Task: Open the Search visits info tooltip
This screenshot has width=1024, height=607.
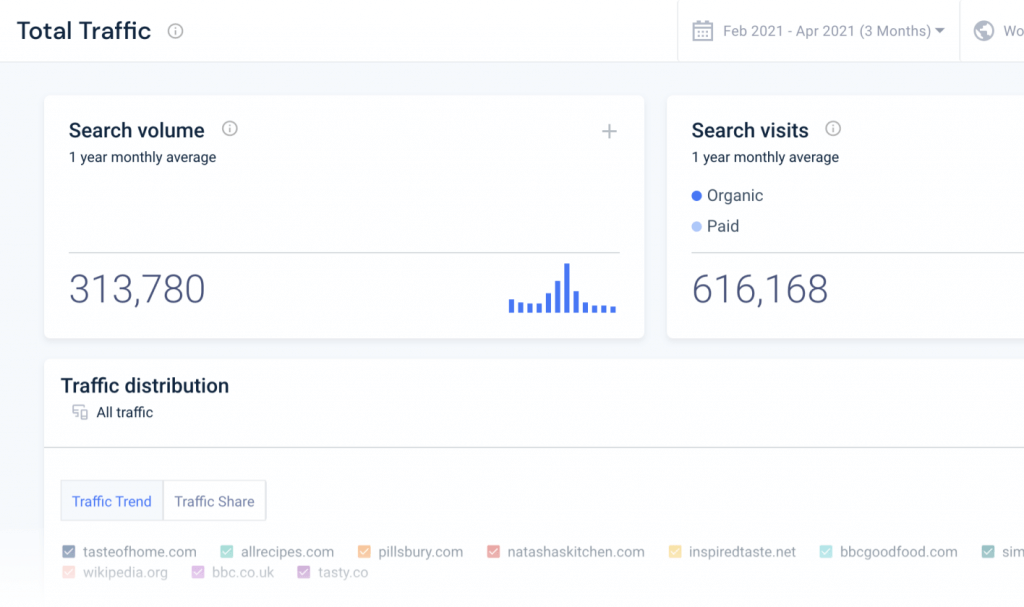Action: pyautogui.click(x=835, y=129)
